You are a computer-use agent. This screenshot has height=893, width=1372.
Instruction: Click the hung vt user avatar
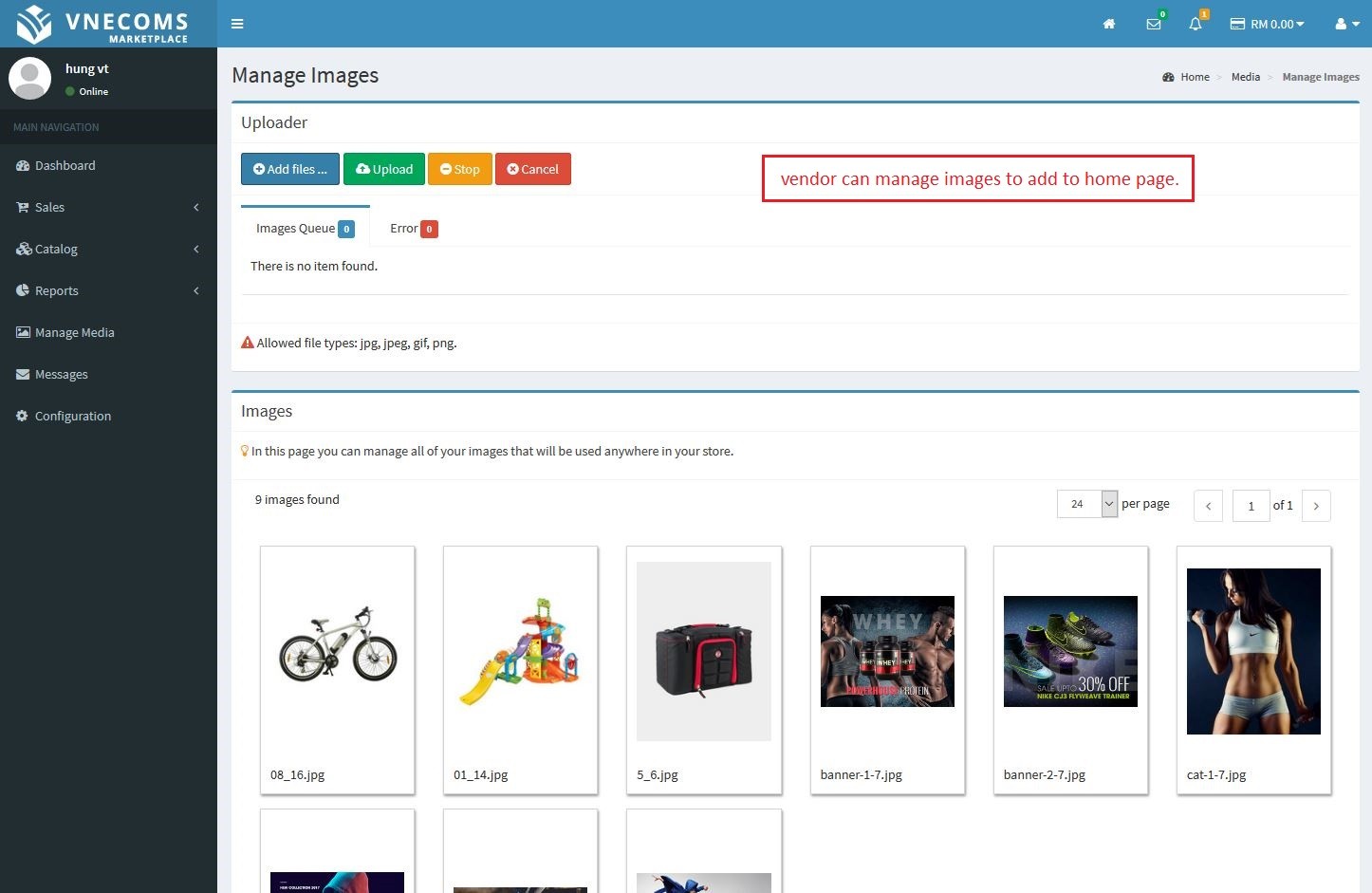point(29,78)
